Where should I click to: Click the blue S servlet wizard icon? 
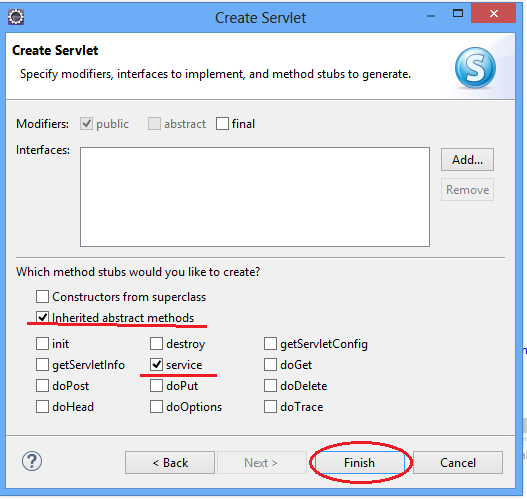click(475, 68)
